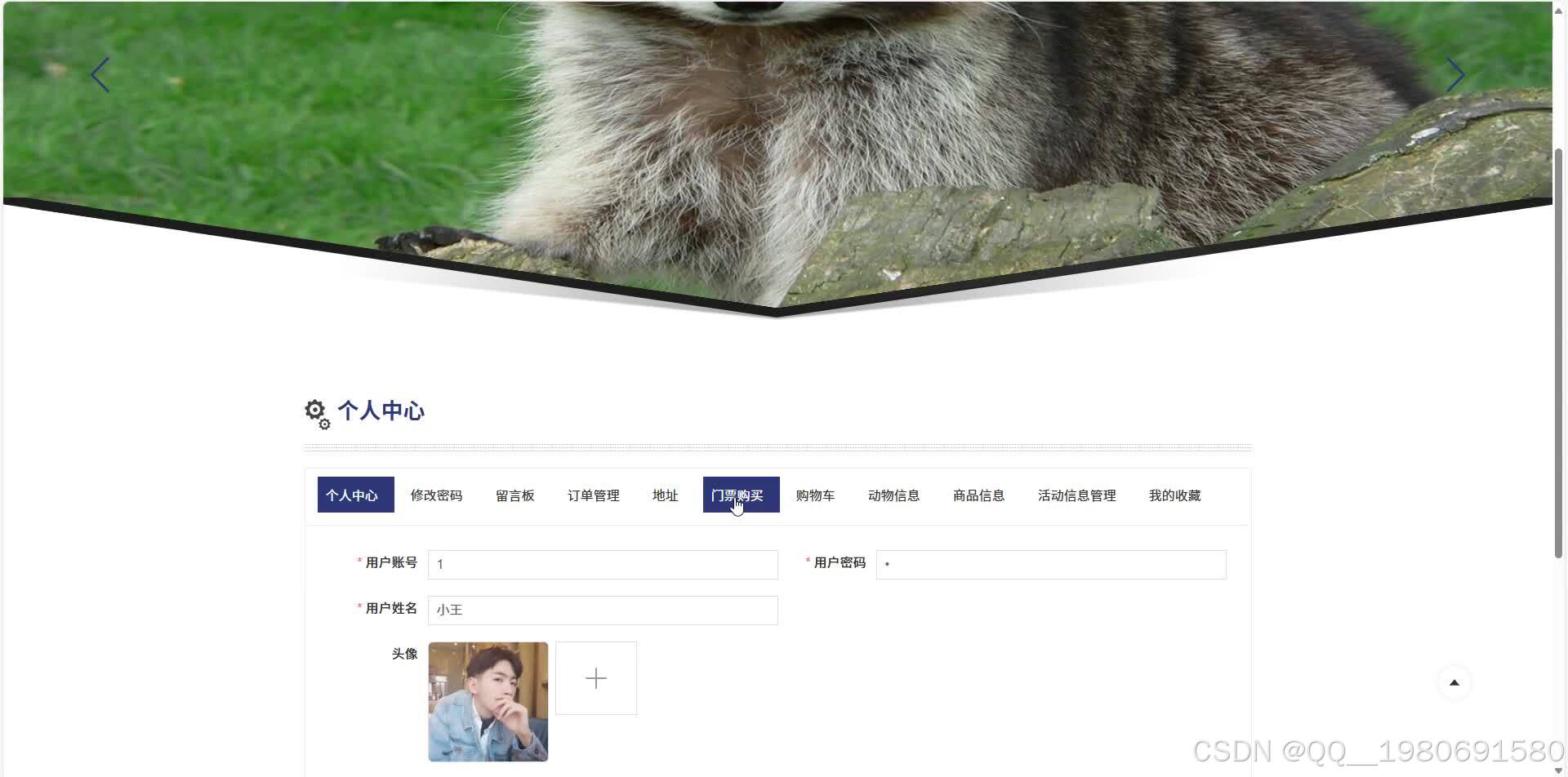Viewport: 1568px width, 777px height.
Task: Click the carousel previous arrow
Action: click(x=99, y=74)
